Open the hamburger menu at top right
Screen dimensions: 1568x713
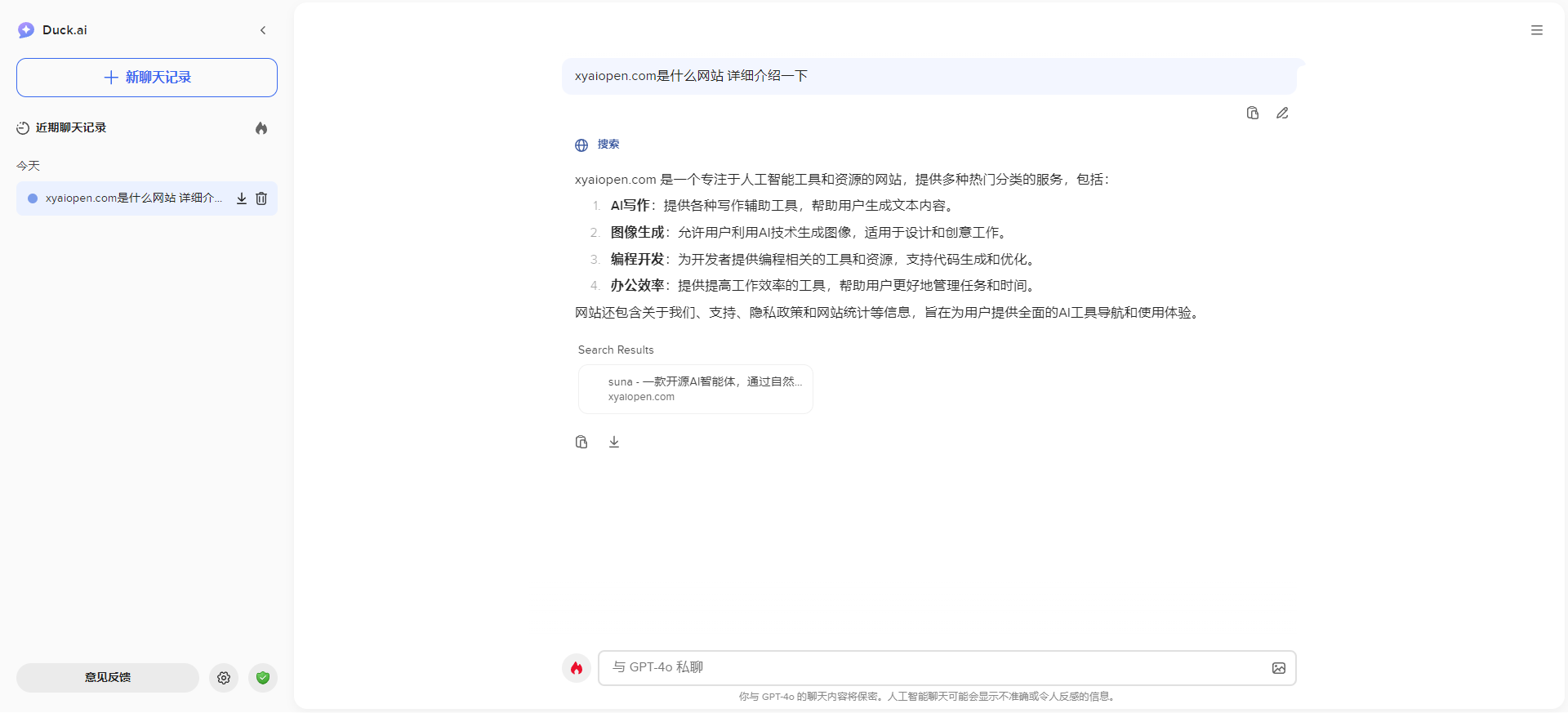click(x=1537, y=30)
